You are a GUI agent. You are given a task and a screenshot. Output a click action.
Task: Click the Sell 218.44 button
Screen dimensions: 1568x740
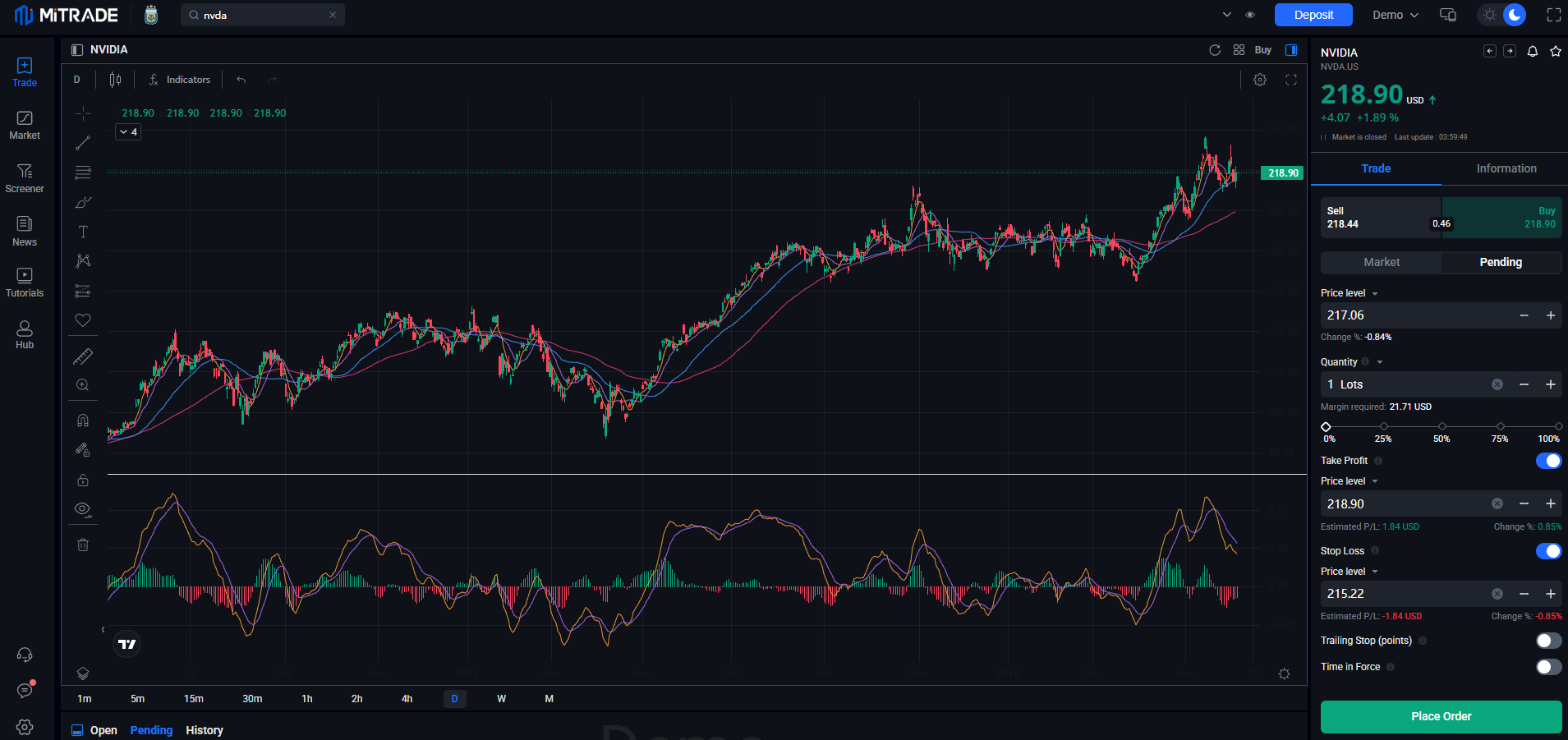point(1381,218)
